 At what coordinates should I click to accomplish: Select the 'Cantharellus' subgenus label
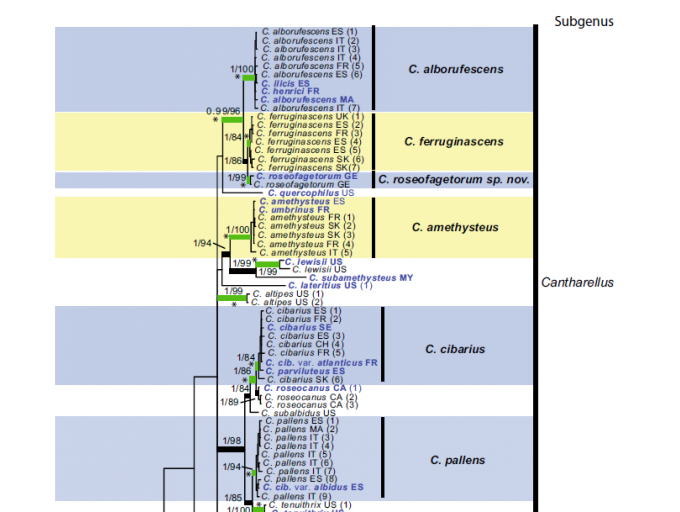(x=577, y=283)
